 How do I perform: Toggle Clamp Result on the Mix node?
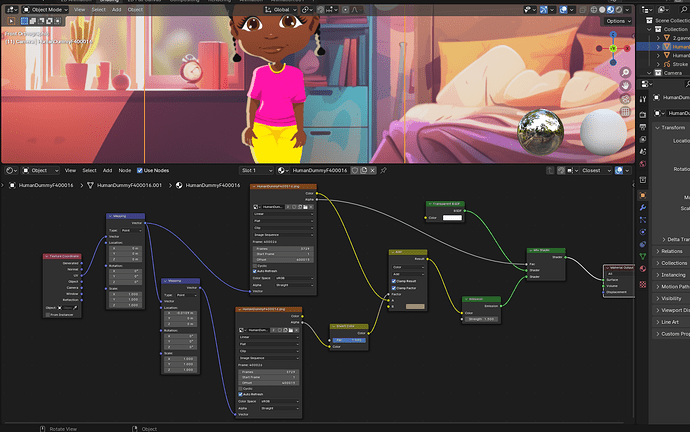394,281
